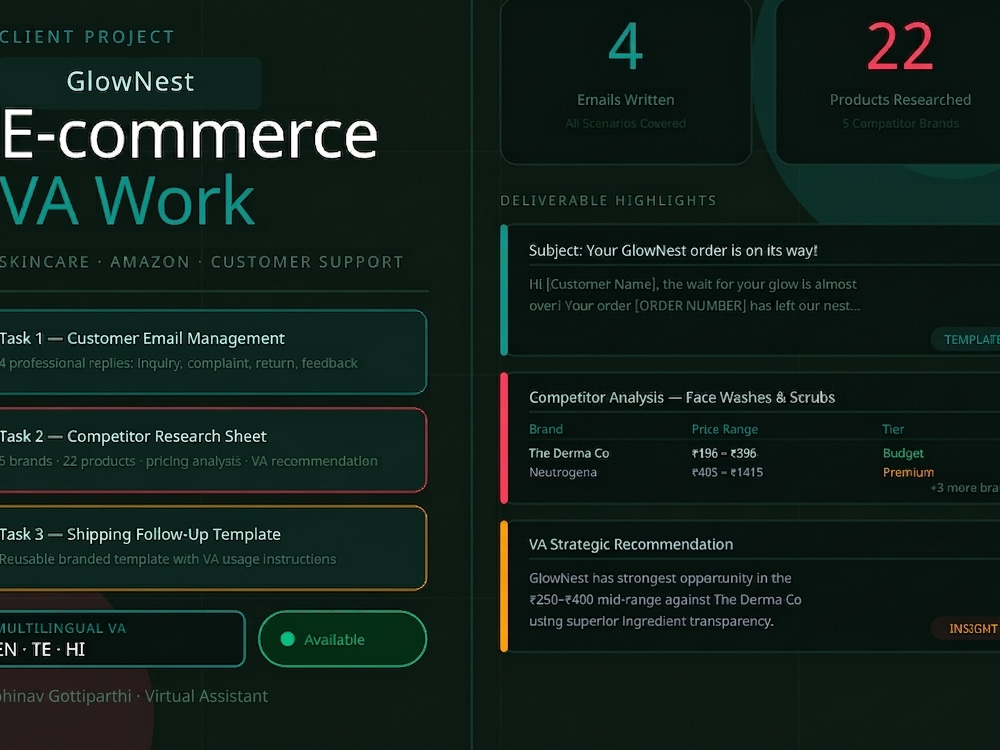Click the orange 'Premium' tier label
Image resolution: width=1000 pixels, height=750 pixels.
(908, 473)
